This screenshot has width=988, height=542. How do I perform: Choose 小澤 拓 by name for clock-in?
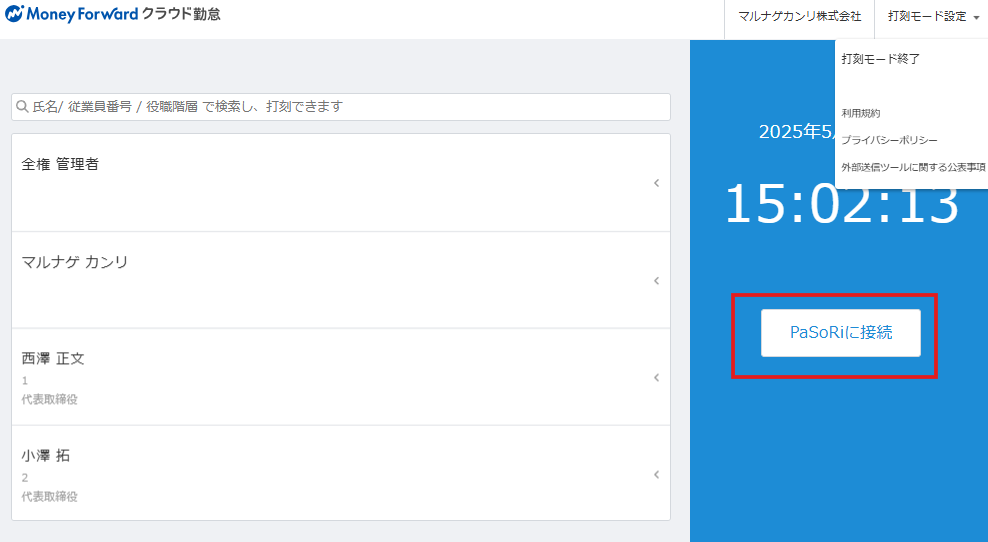point(46,455)
